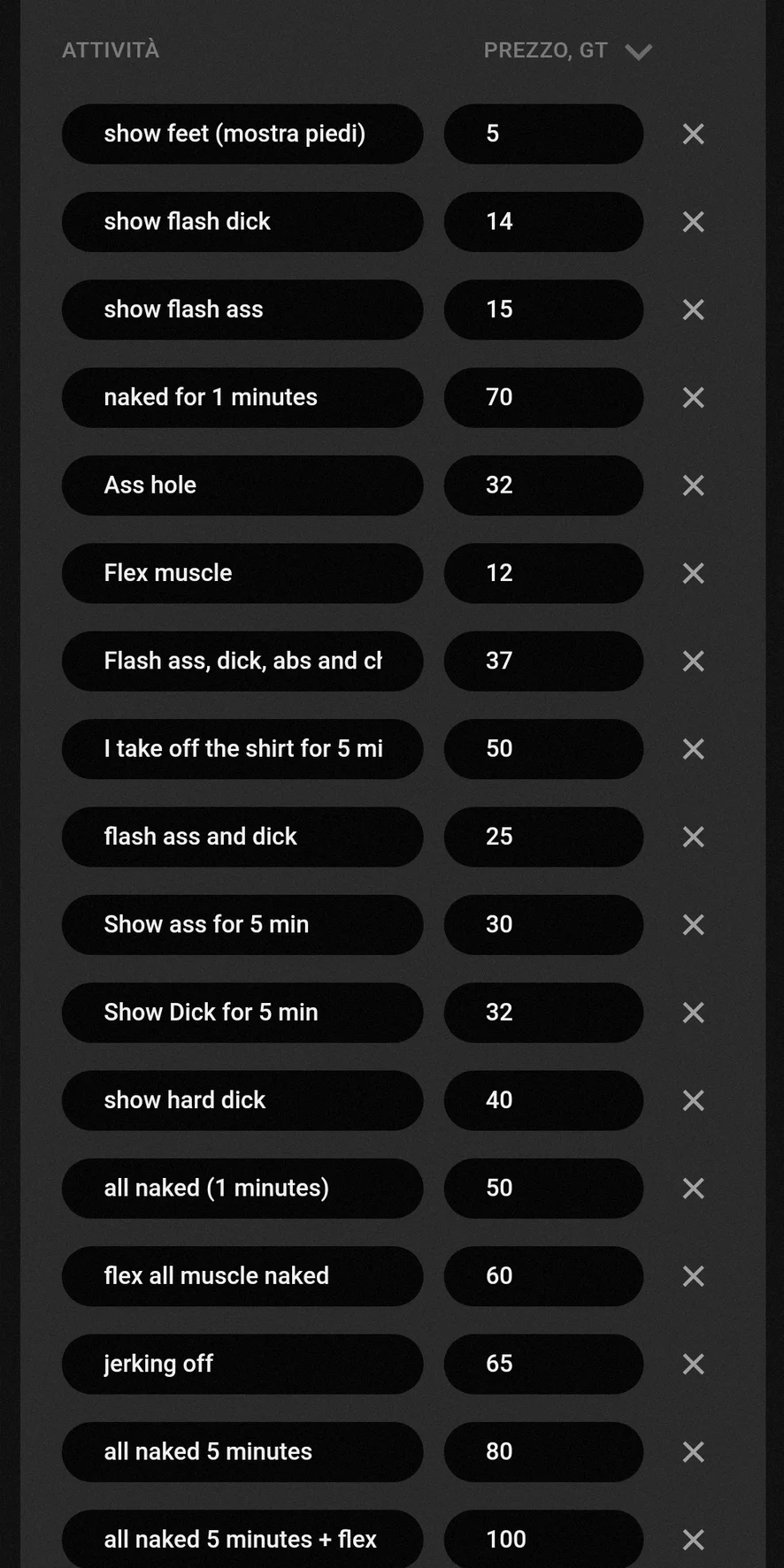
Task: Remove the "flex all muscle naked" entry
Action: point(693,1276)
